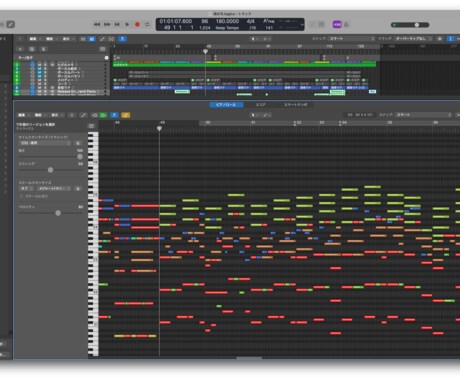The height and width of the screenshot is (380, 460).
Task: Toggle the power button of the Release Grand Piano track
Action: (32, 91)
